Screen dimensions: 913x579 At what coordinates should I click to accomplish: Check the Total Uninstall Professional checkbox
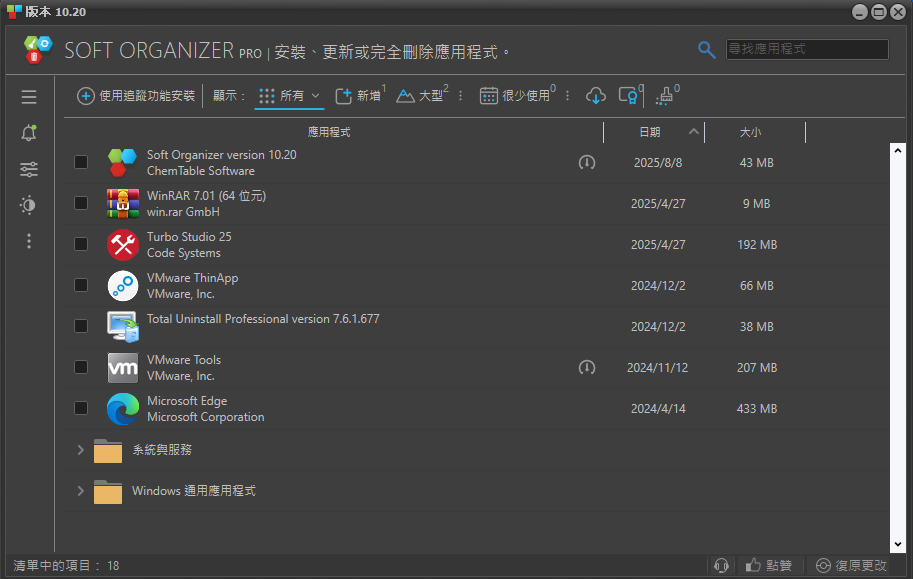point(81,326)
